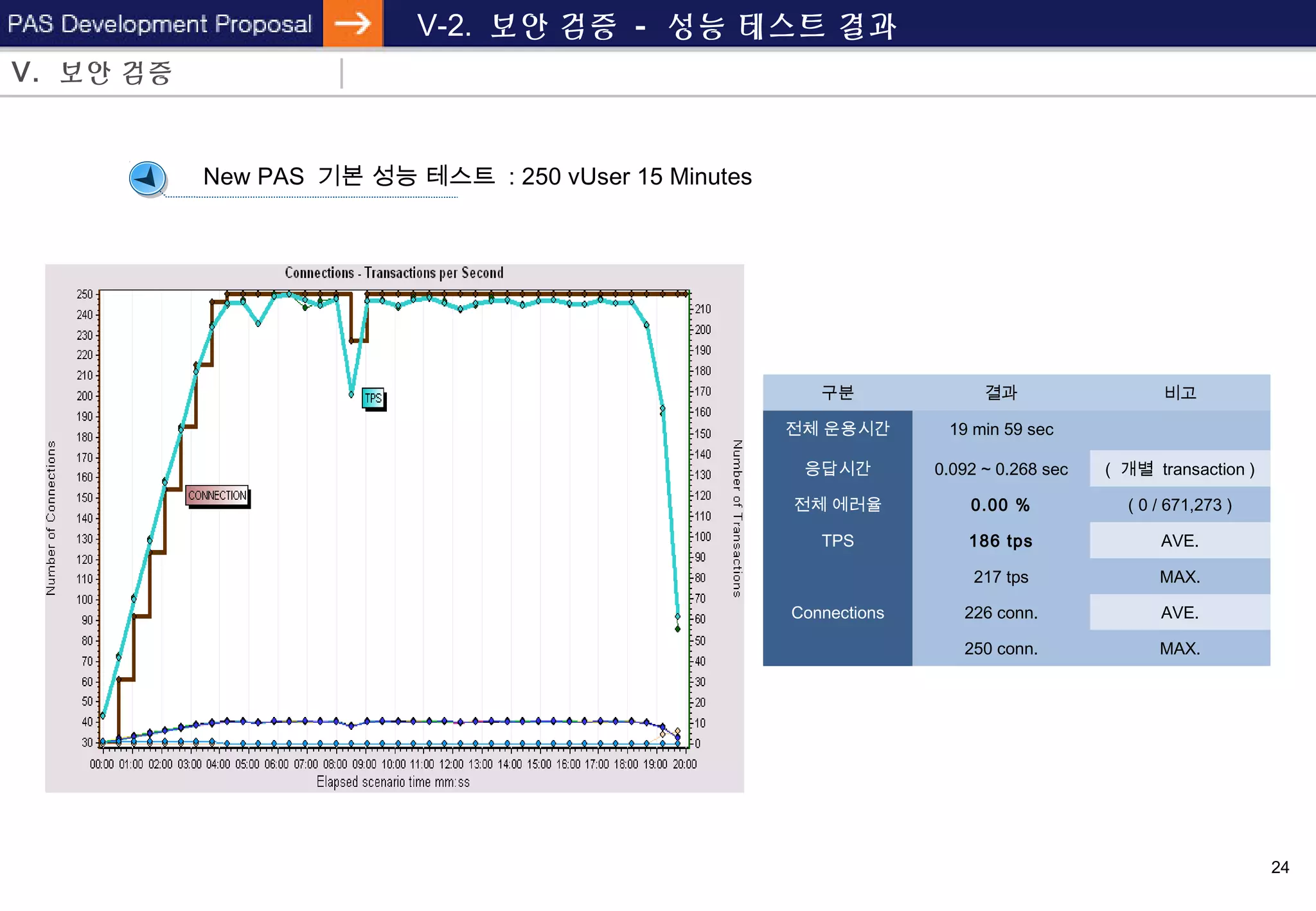Viewport: 1316px width, 911px height.
Task: Click the TPS dip data point near 08:30
Action: 351,394
